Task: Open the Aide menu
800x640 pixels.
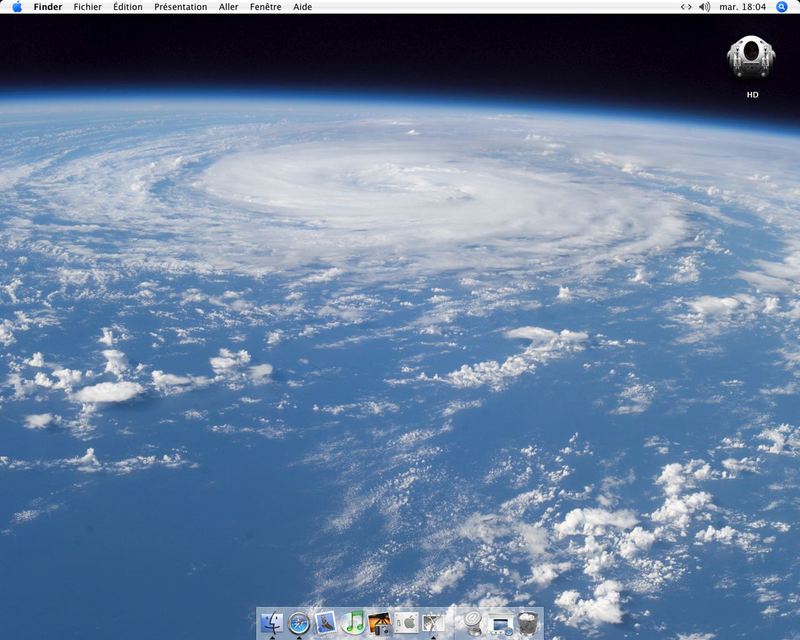Action: (x=303, y=7)
